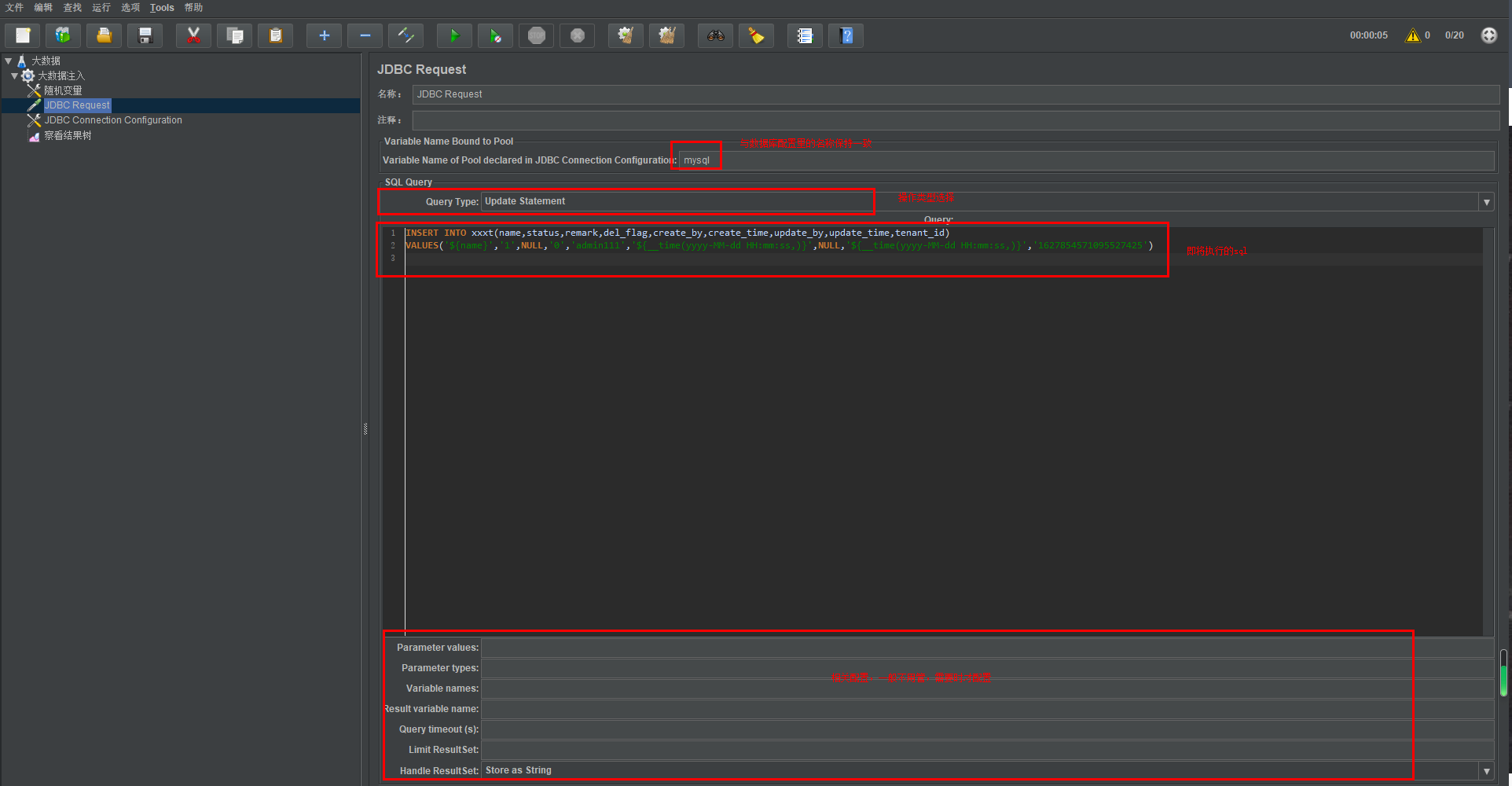Open the 编辑 menu

click(43, 8)
